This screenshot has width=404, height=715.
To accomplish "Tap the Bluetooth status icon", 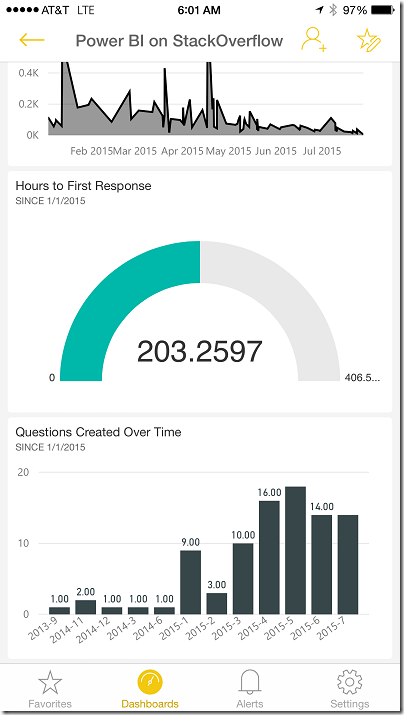I will tap(333, 10).
